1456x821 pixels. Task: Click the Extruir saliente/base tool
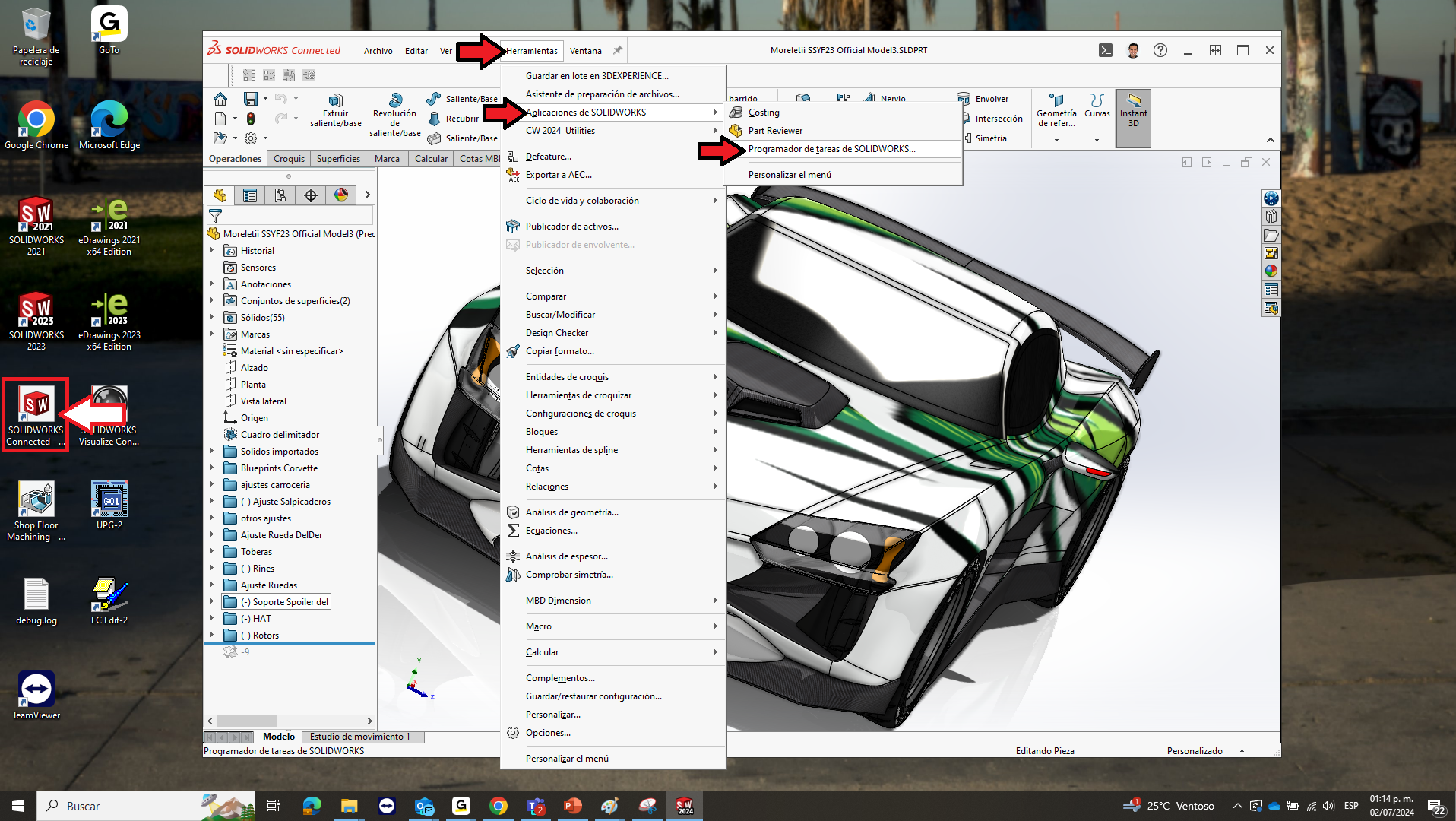point(336,111)
